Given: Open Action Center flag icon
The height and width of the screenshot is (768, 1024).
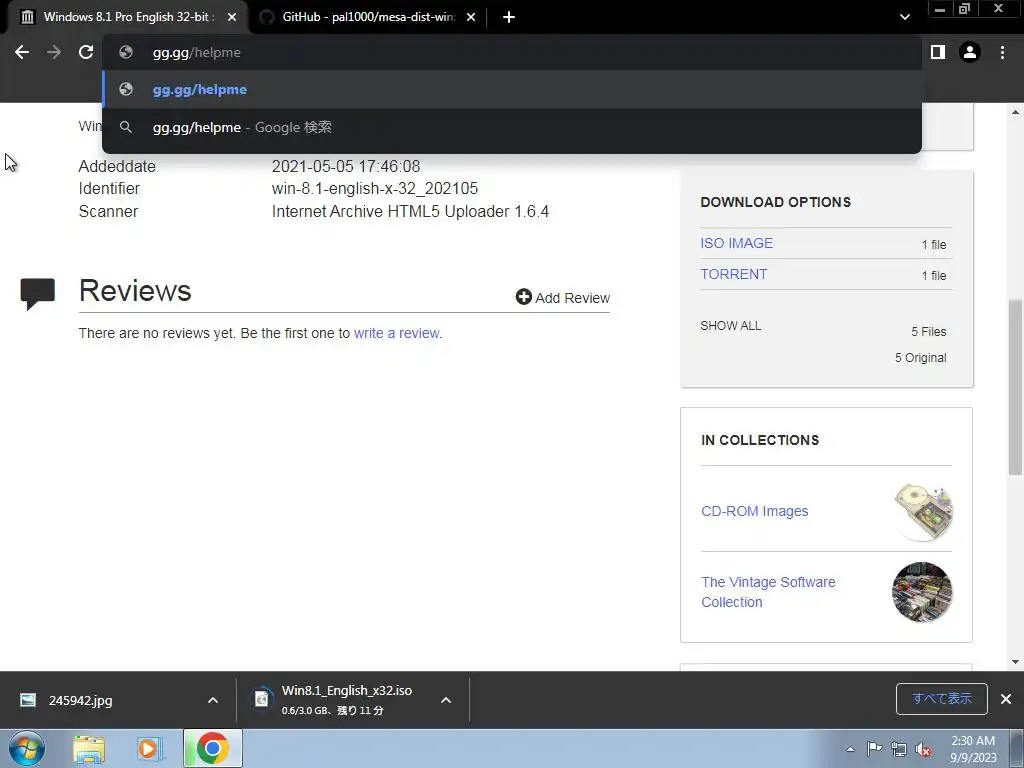Looking at the screenshot, I should (x=874, y=748).
